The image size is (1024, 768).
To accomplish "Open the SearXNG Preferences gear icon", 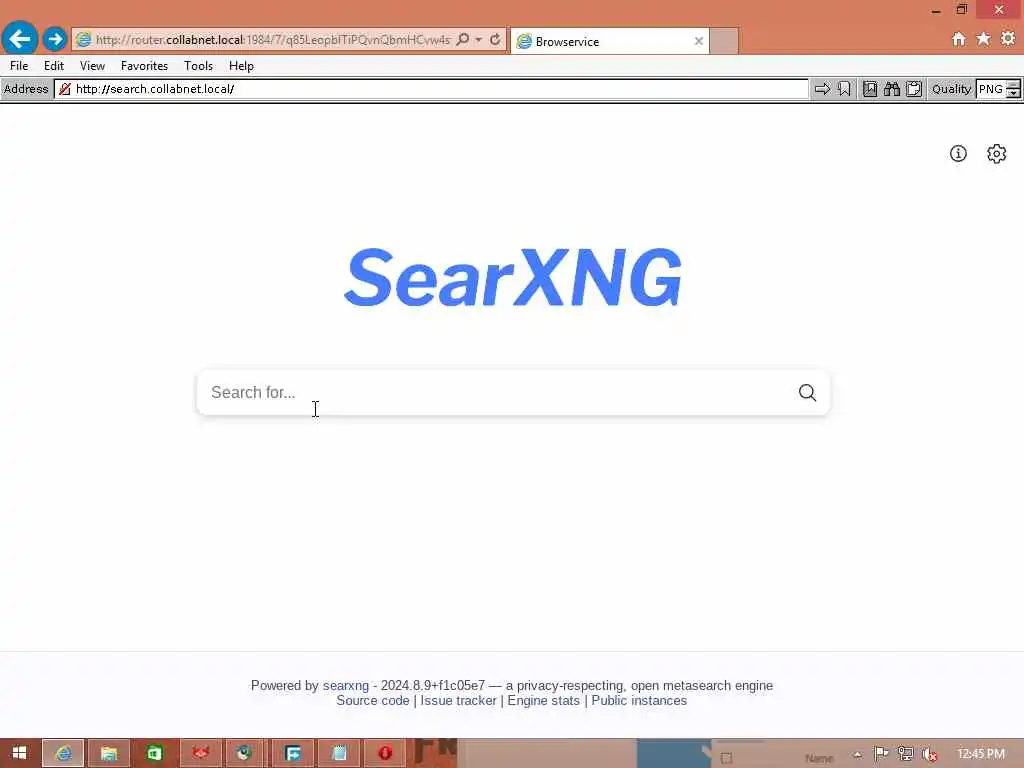I will [997, 153].
